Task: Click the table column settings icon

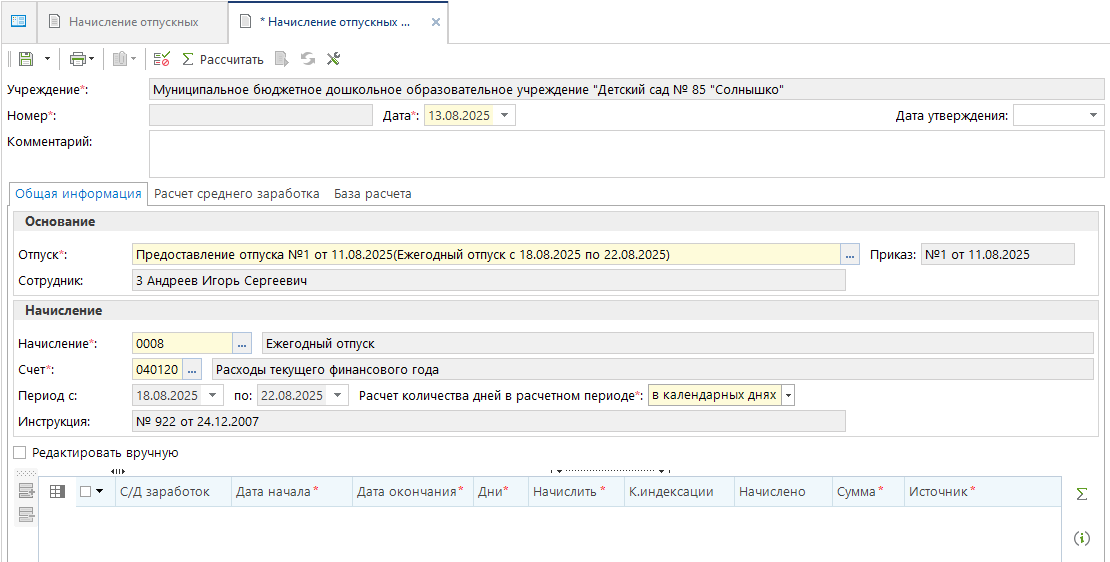Action: (x=57, y=491)
